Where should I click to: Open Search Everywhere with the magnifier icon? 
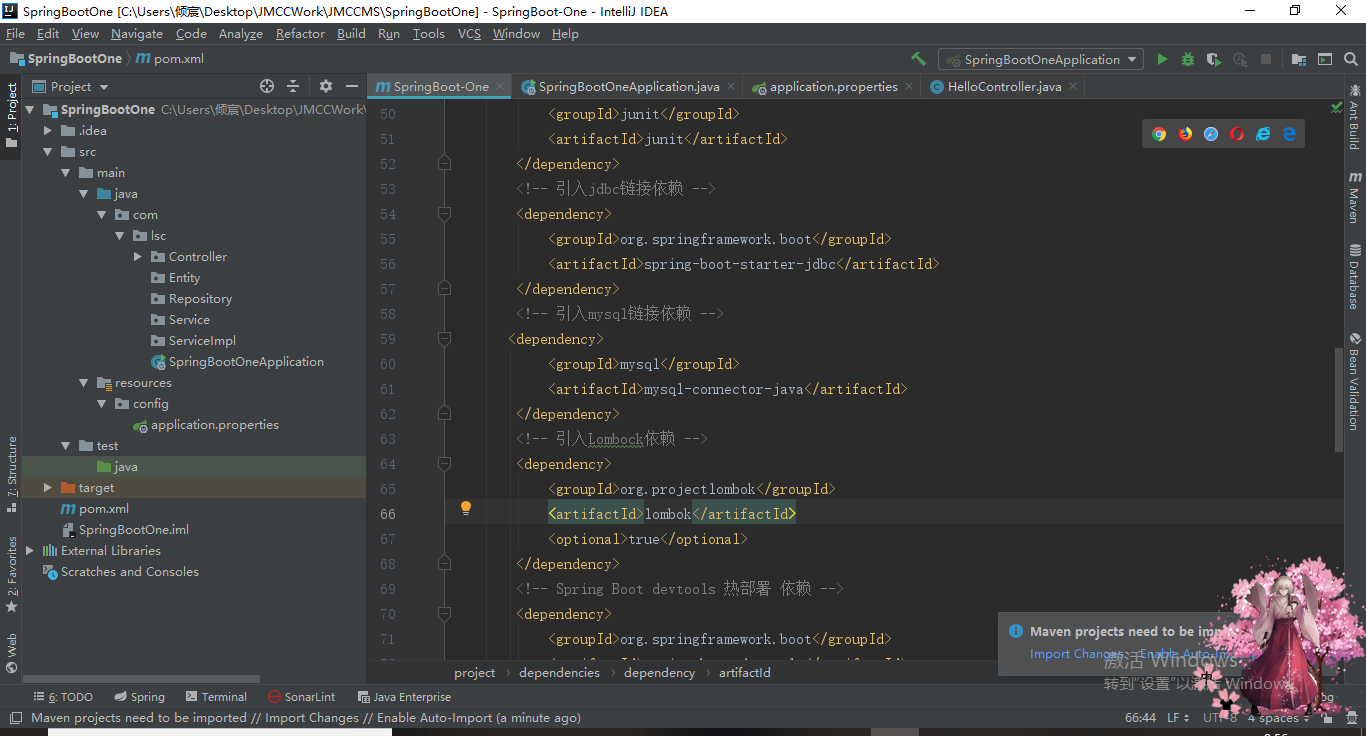tap(1350, 59)
